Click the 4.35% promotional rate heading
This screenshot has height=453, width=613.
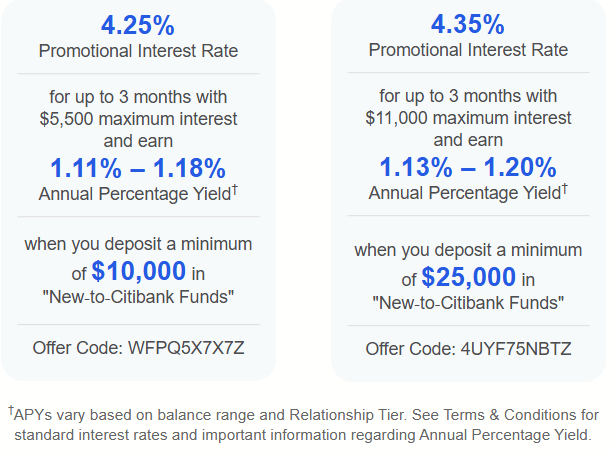(x=468, y=24)
